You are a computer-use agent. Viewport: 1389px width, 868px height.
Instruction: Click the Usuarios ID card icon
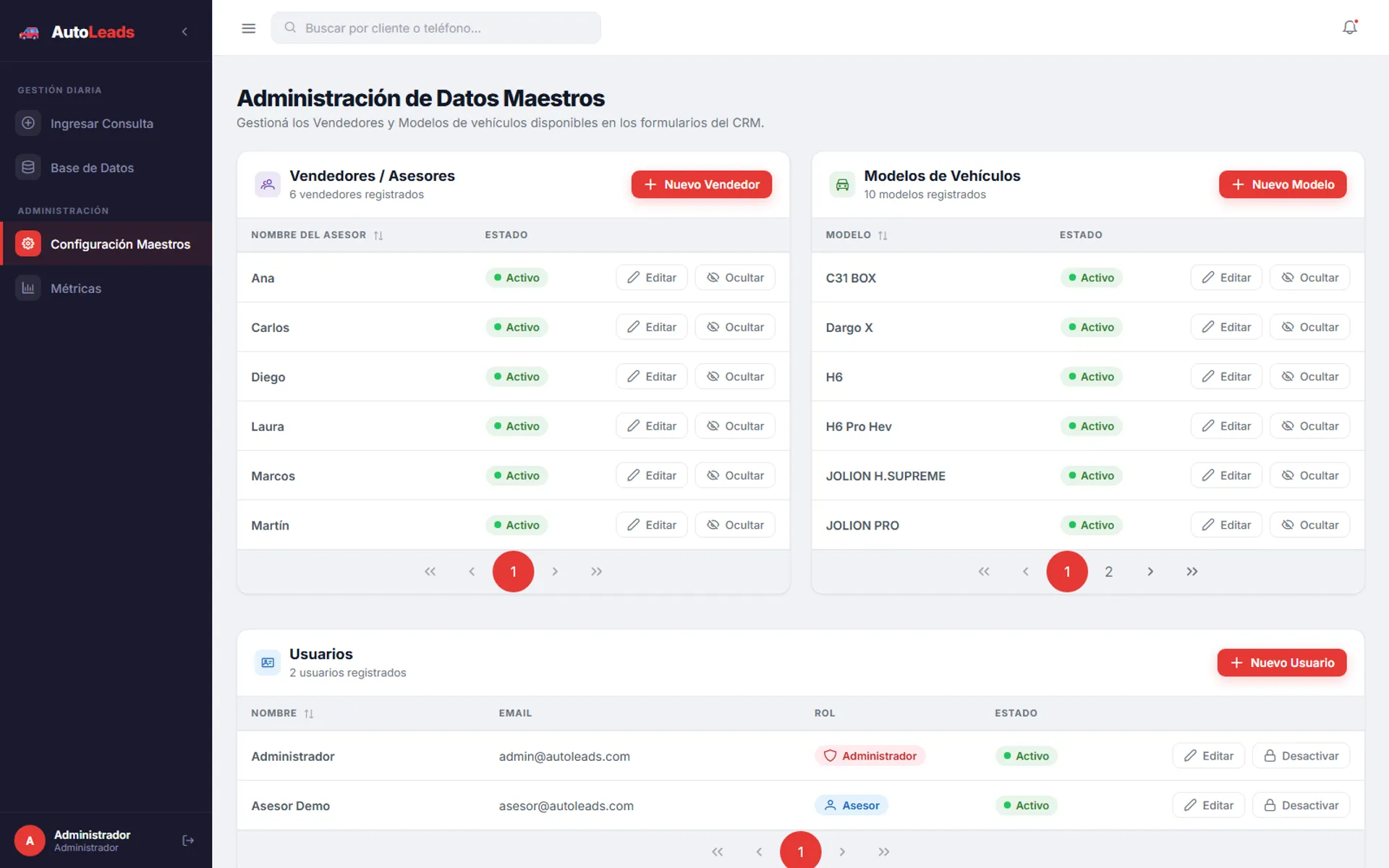click(x=268, y=663)
